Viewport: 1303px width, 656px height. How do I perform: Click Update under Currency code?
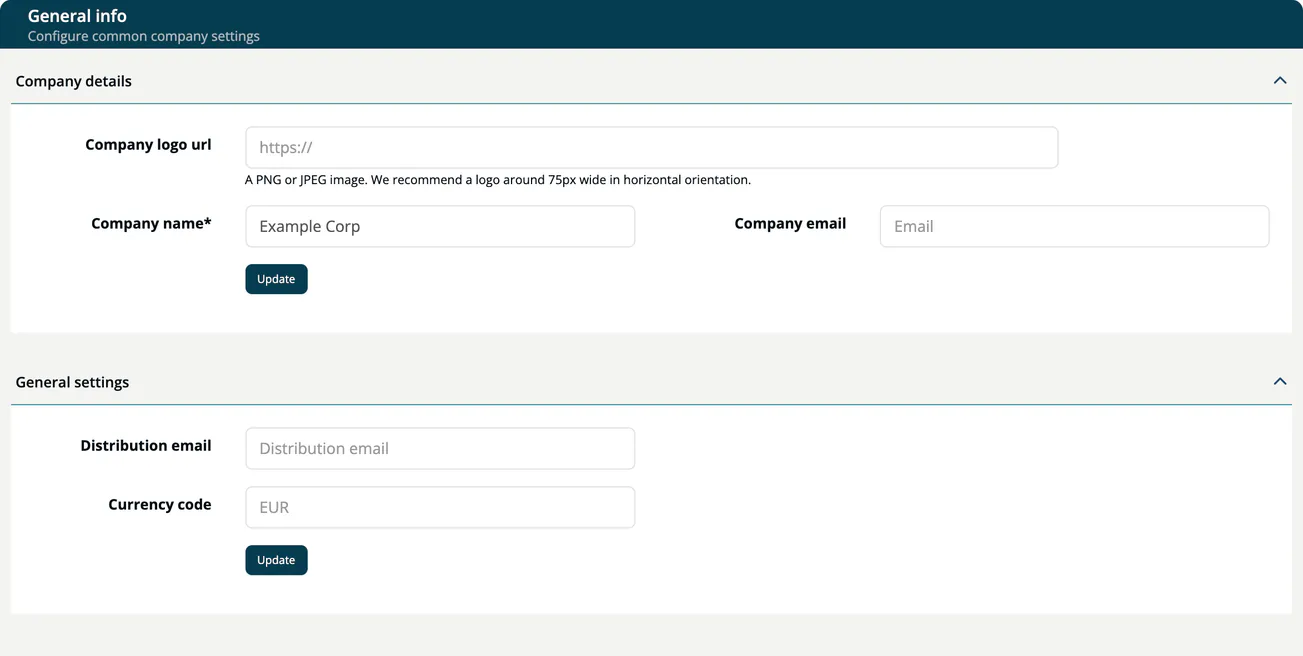[x=276, y=560]
